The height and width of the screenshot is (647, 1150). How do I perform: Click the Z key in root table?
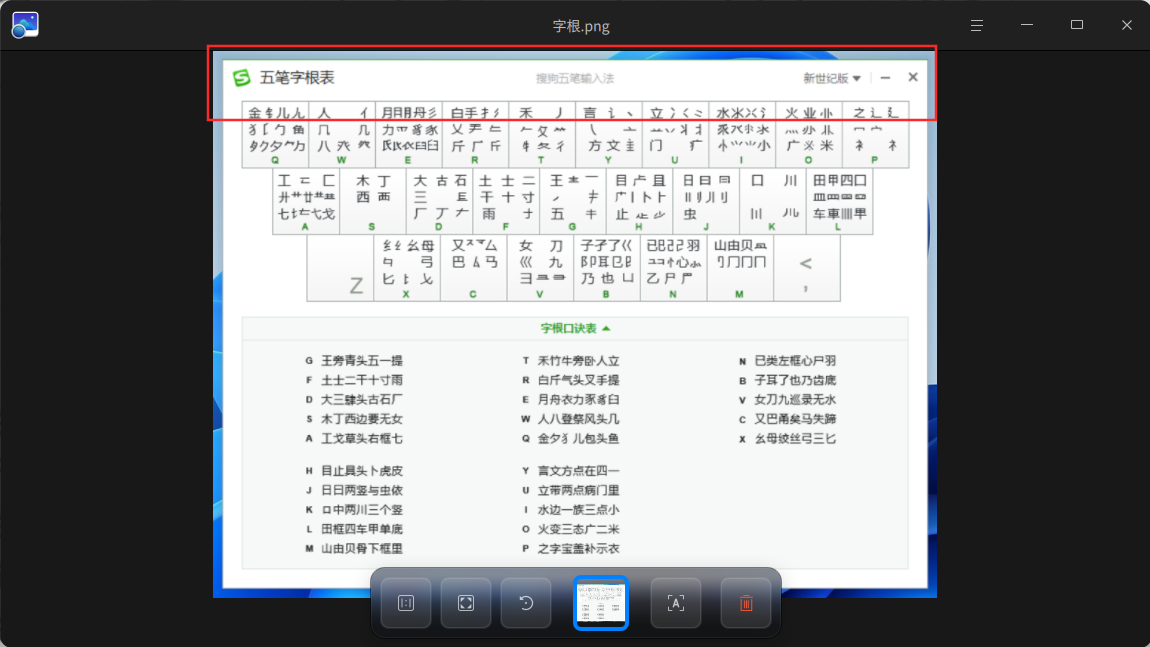[x=340, y=268]
